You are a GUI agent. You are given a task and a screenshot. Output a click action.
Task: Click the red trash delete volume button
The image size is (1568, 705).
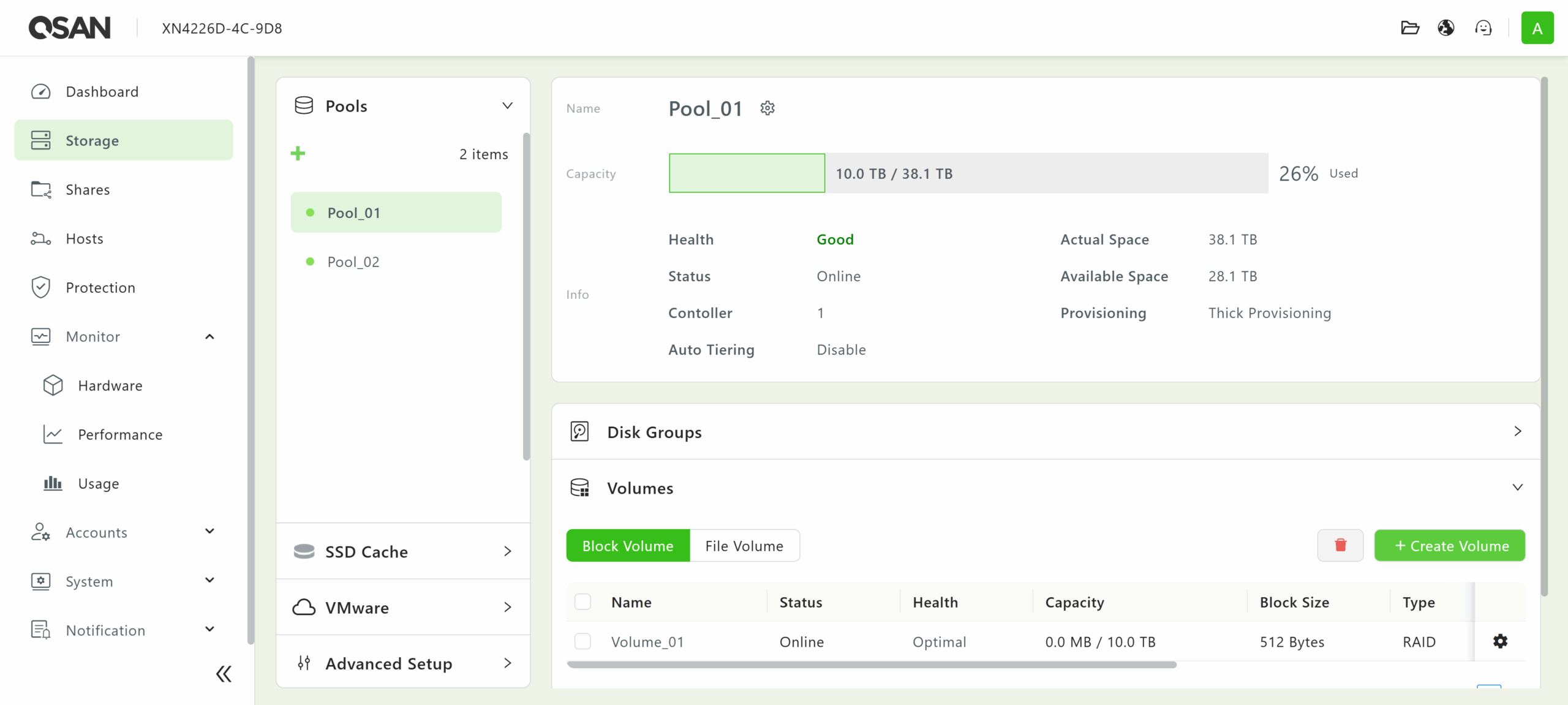pyautogui.click(x=1340, y=545)
